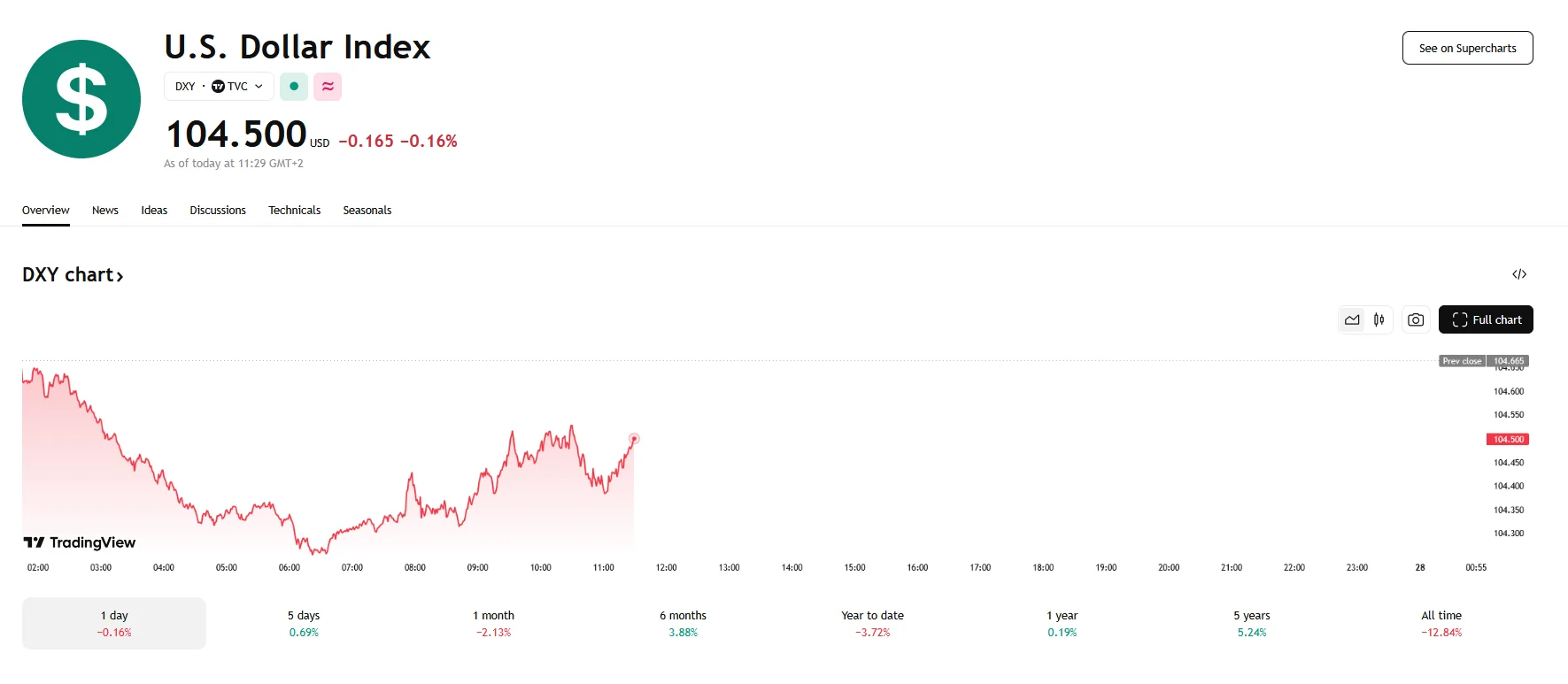Click the See on Supercharts button
The width and height of the screenshot is (1568, 684).
click(x=1467, y=49)
